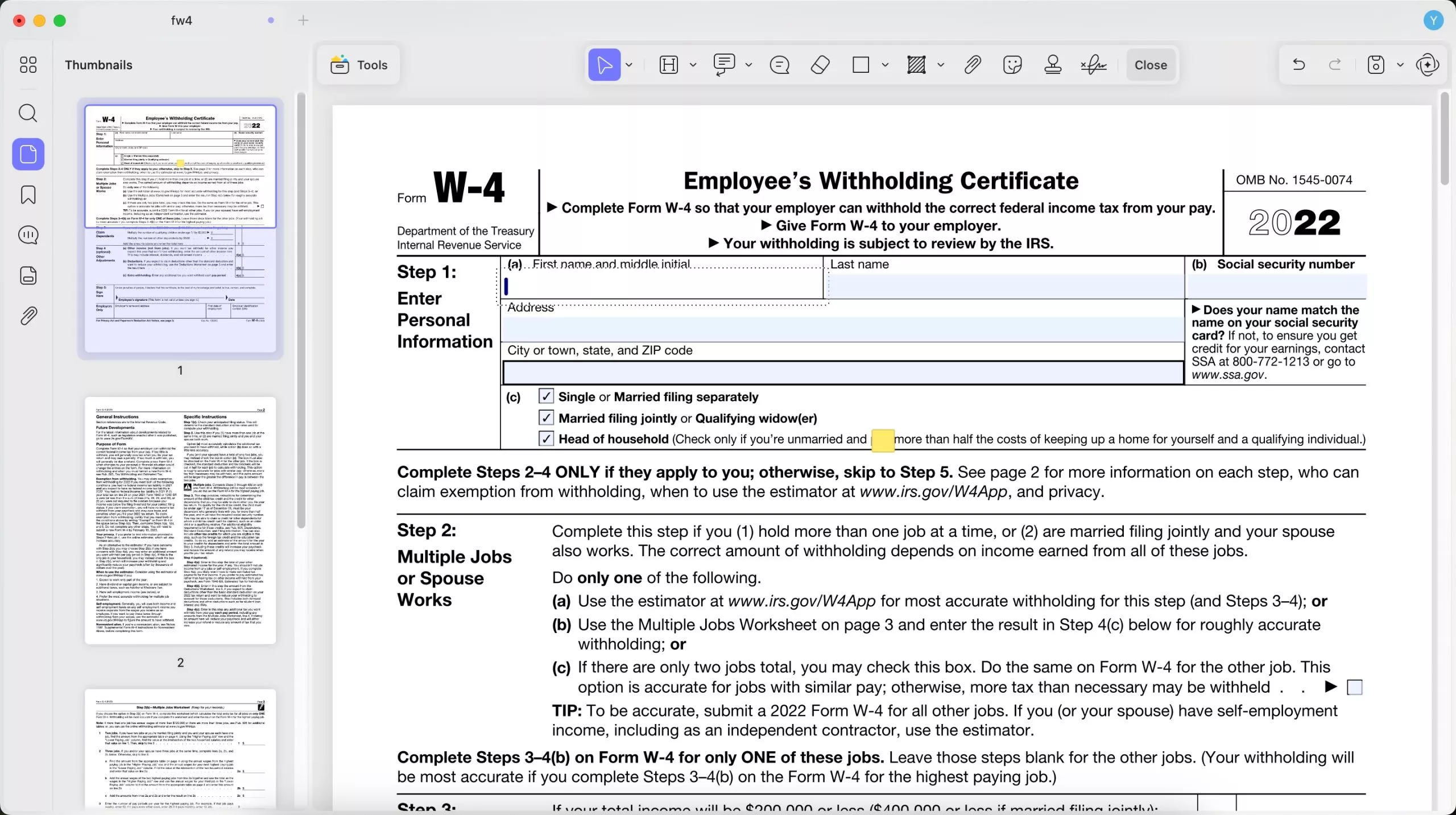The height and width of the screenshot is (815, 1456).
Task: Select the page thumbnails sidebar icon
Action: tap(28, 154)
